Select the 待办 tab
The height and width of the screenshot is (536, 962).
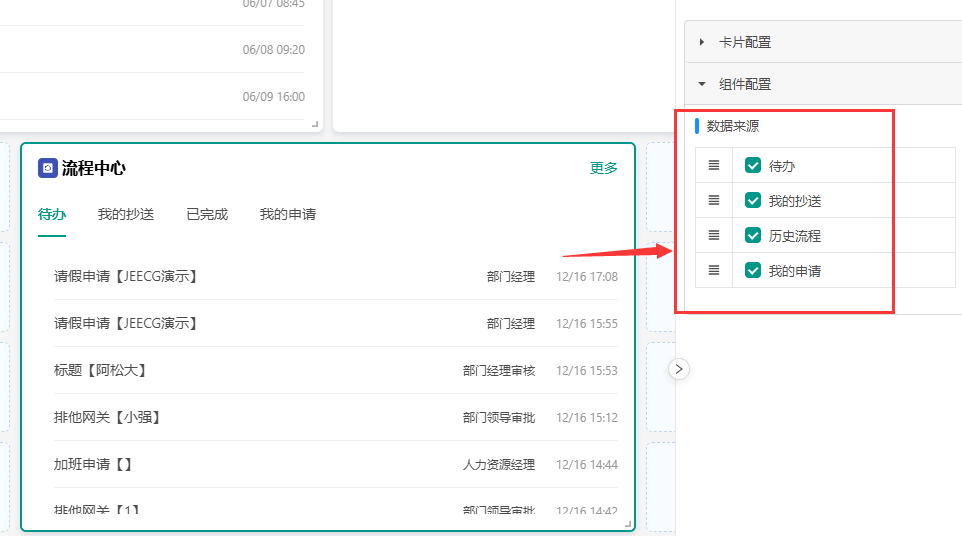[x=52, y=215]
